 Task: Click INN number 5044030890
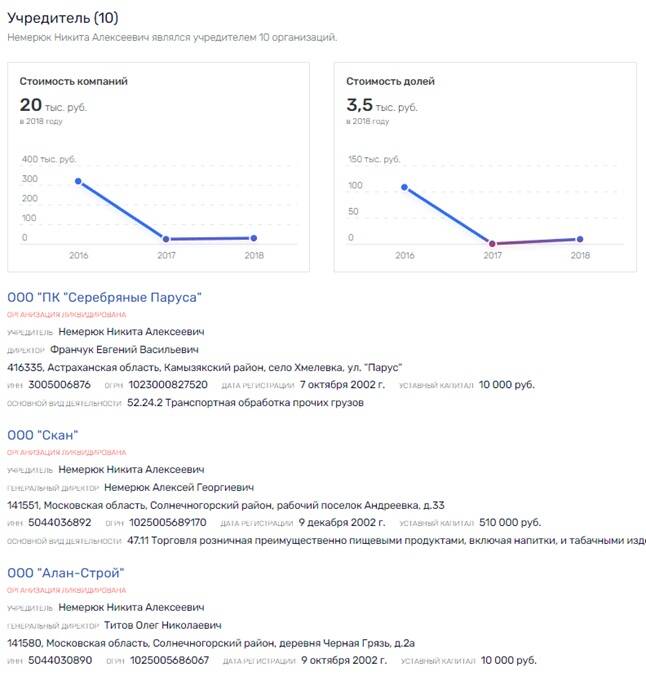tap(60, 660)
